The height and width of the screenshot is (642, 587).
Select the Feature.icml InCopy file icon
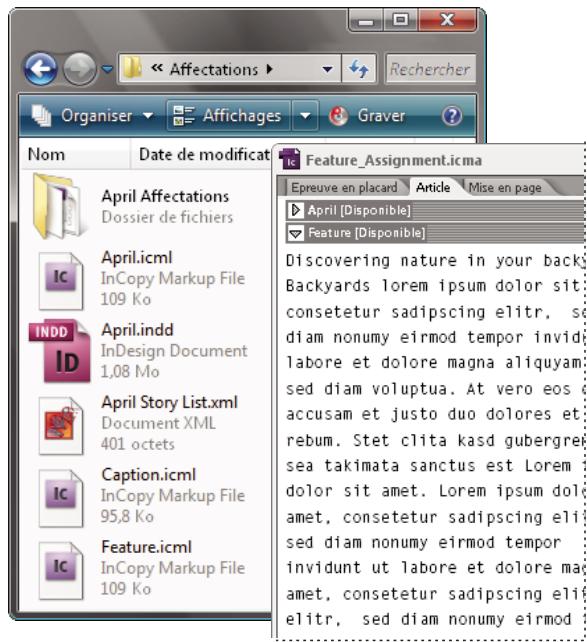[x=61, y=570]
